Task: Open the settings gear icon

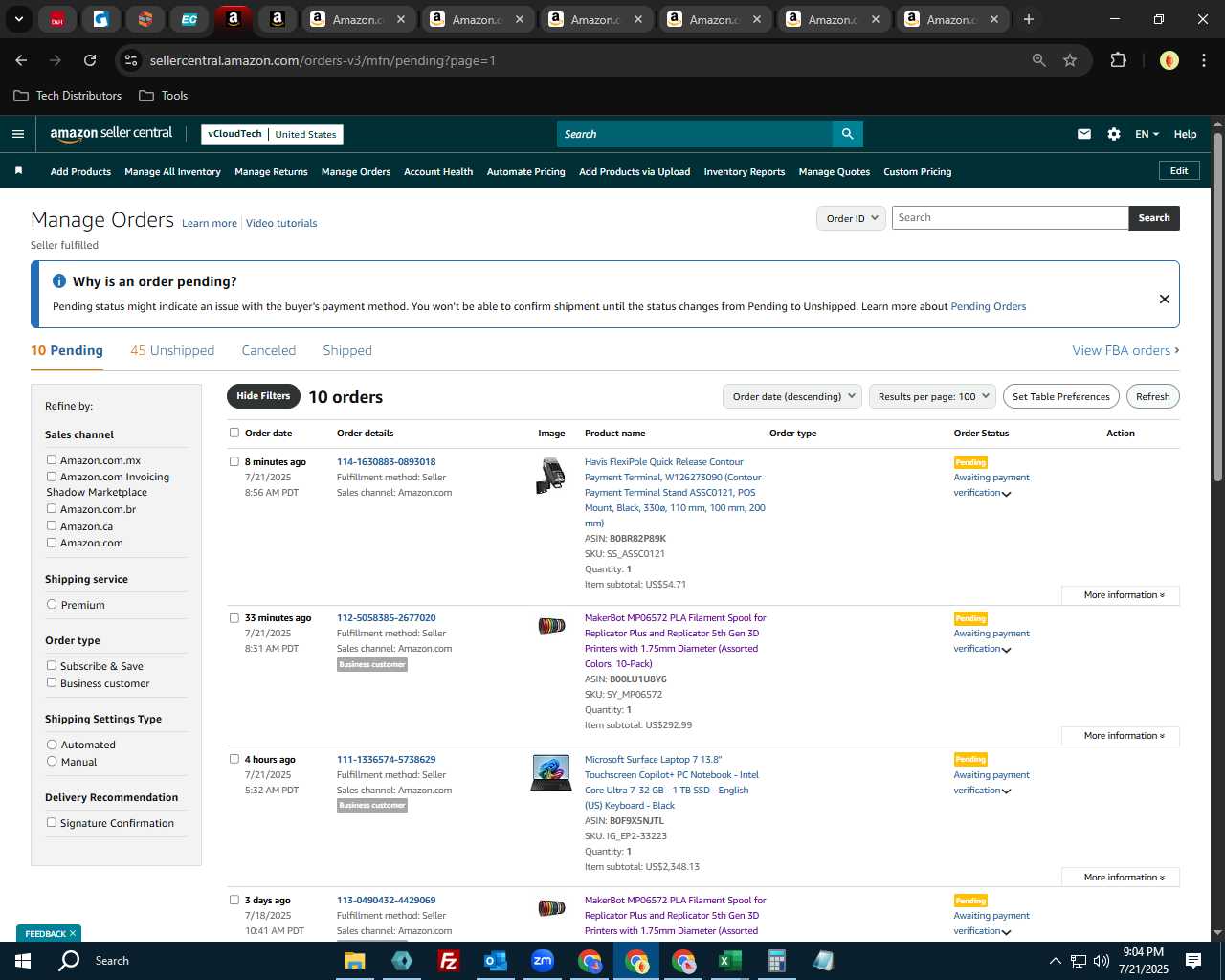Action: click(x=1114, y=134)
